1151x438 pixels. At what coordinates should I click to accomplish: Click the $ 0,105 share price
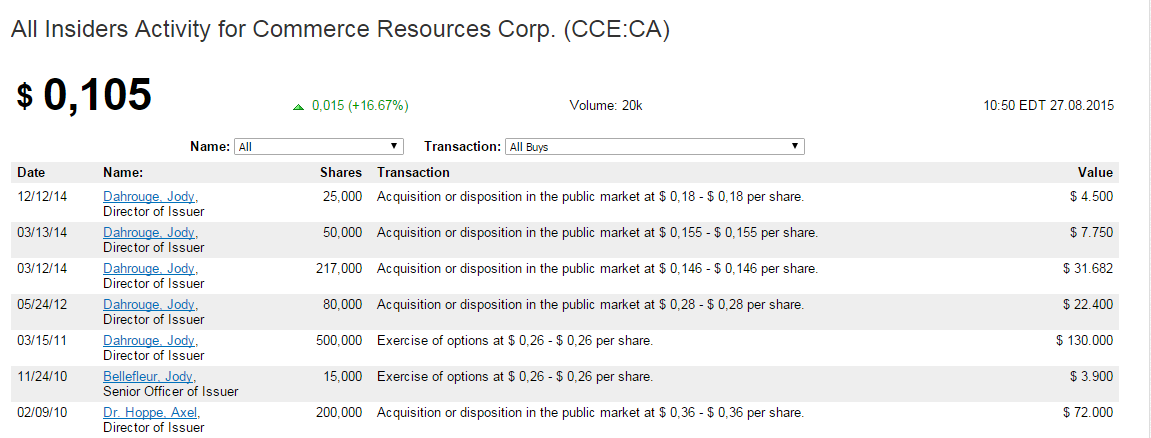84,95
